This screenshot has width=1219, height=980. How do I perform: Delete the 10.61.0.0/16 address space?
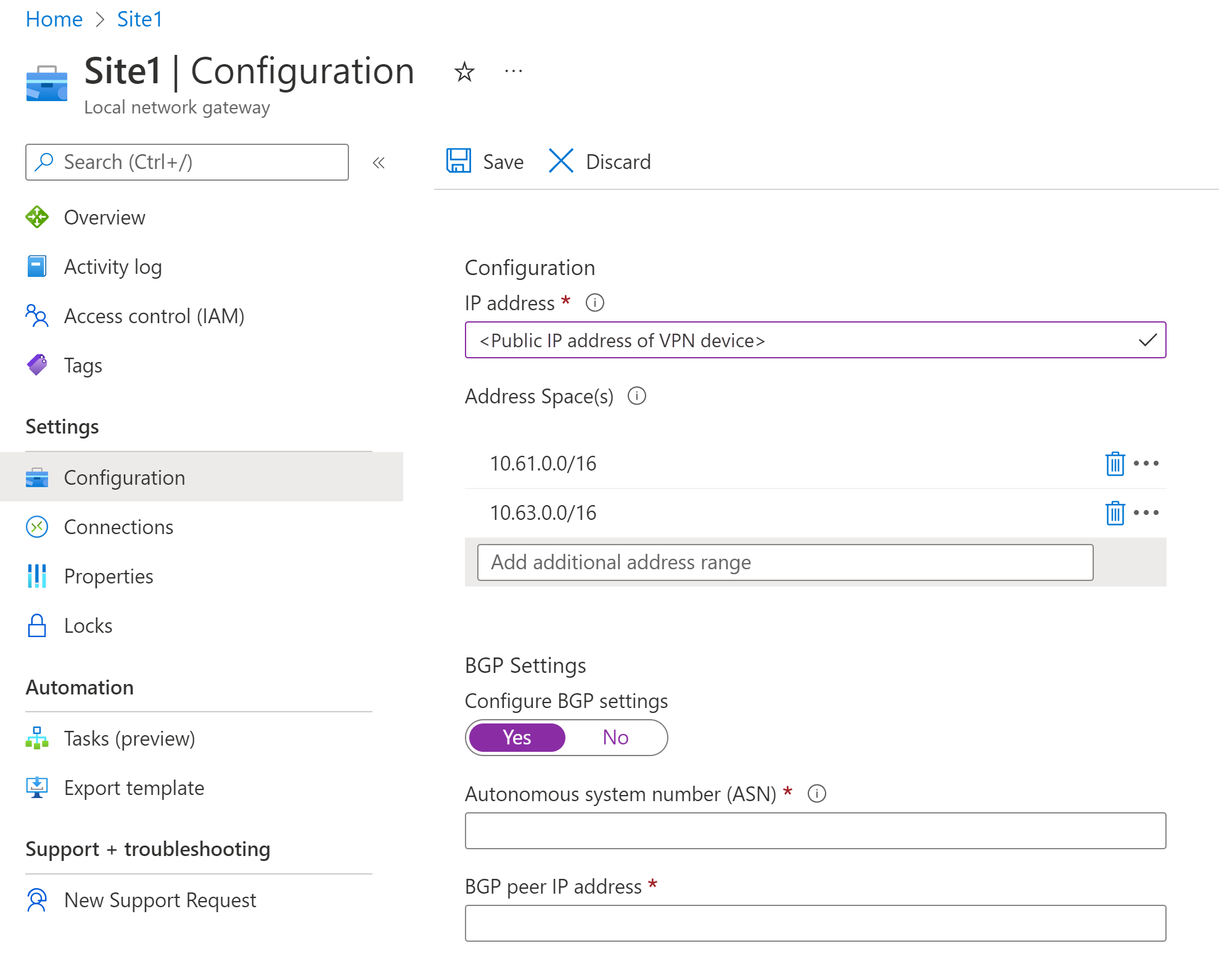coord(1114,464)
